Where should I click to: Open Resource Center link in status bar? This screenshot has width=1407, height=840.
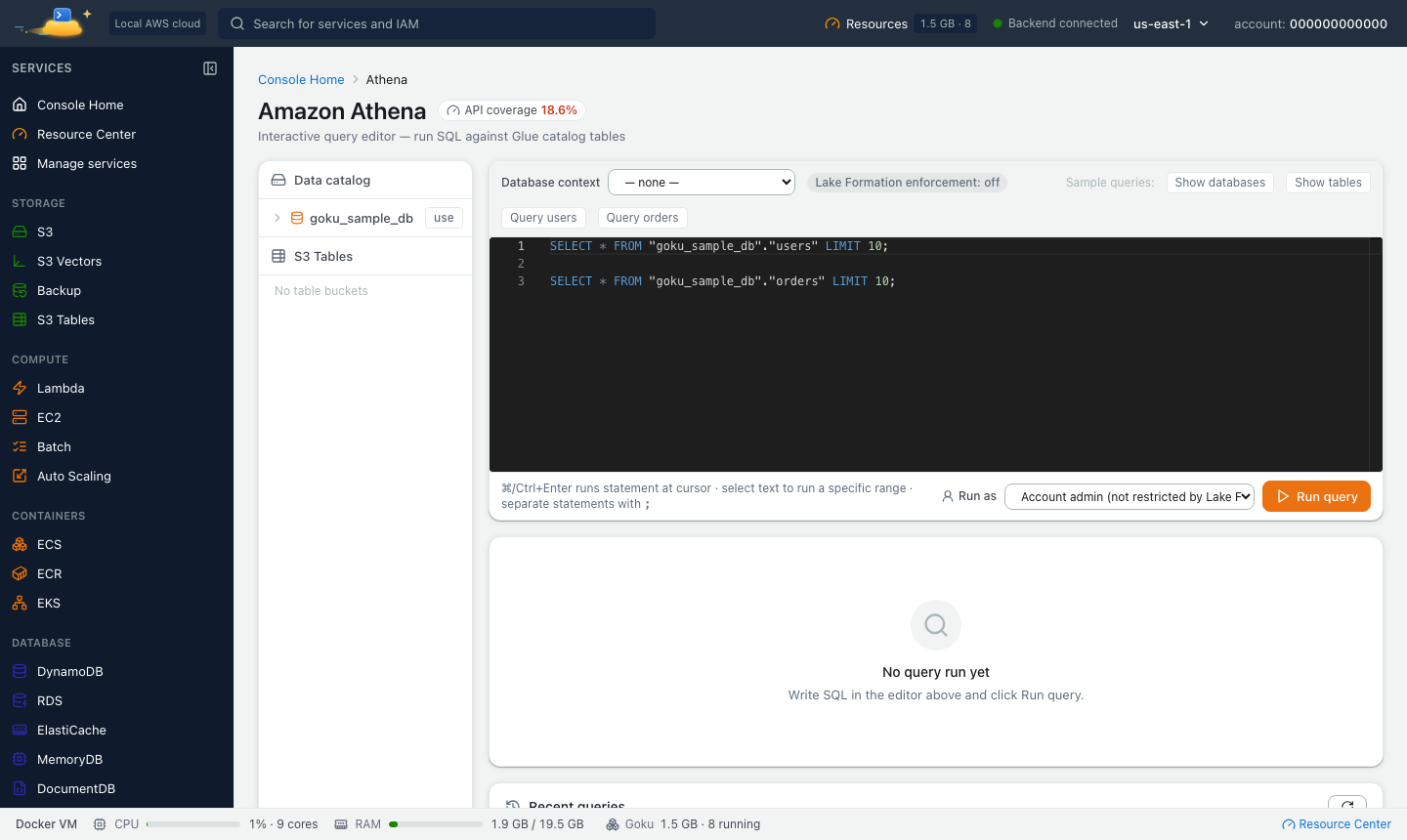[x=1336, y=824]
